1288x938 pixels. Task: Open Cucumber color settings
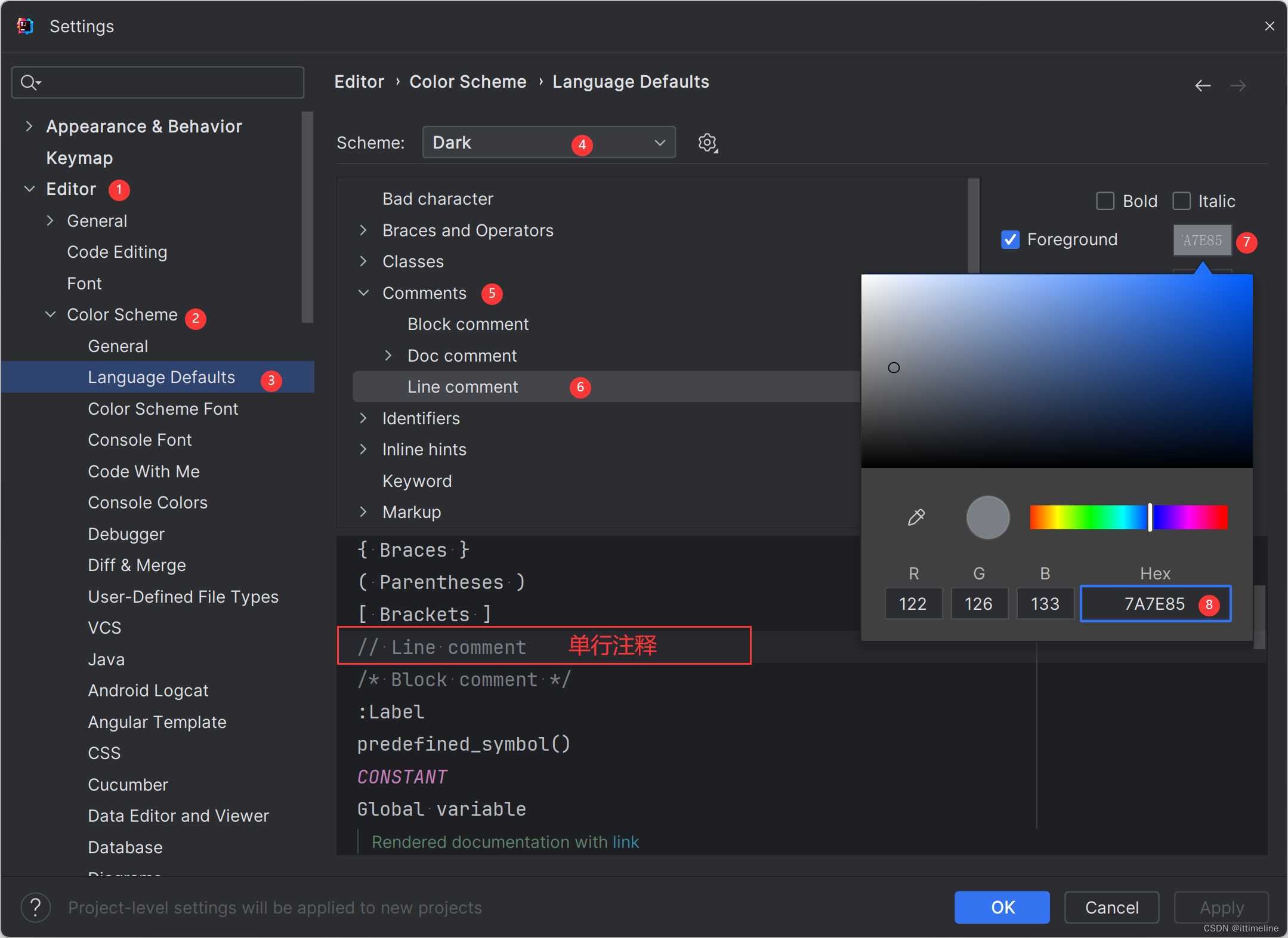point(128,785)
